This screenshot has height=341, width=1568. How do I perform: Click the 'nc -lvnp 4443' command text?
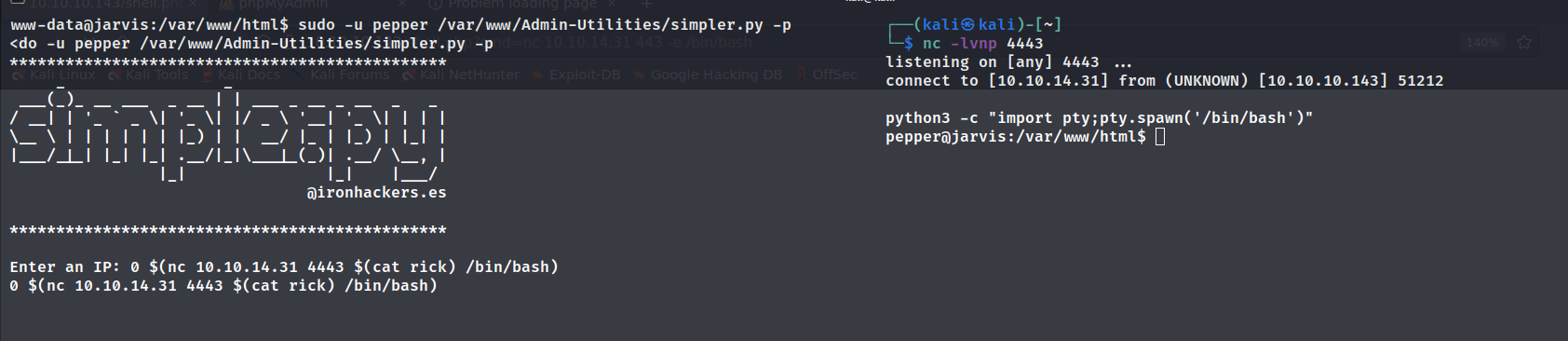click(x=982, y=43)
